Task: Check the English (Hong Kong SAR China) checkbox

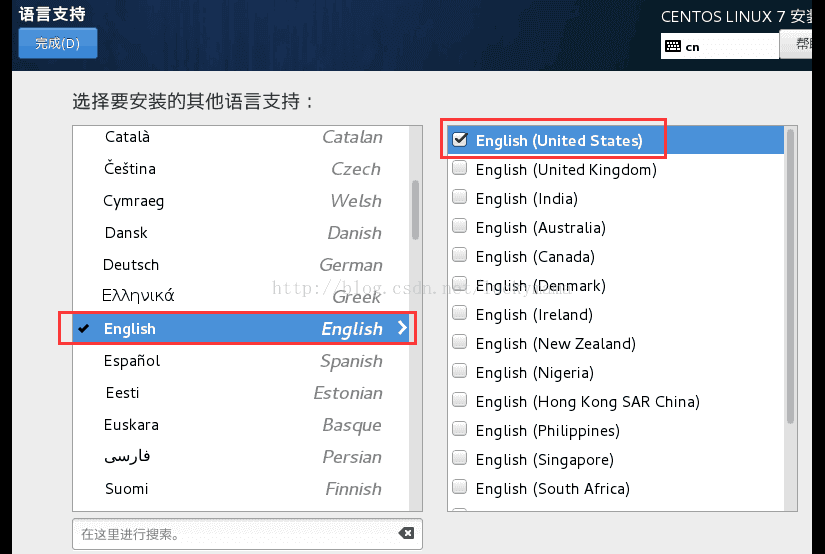Action: click(459, 400)
